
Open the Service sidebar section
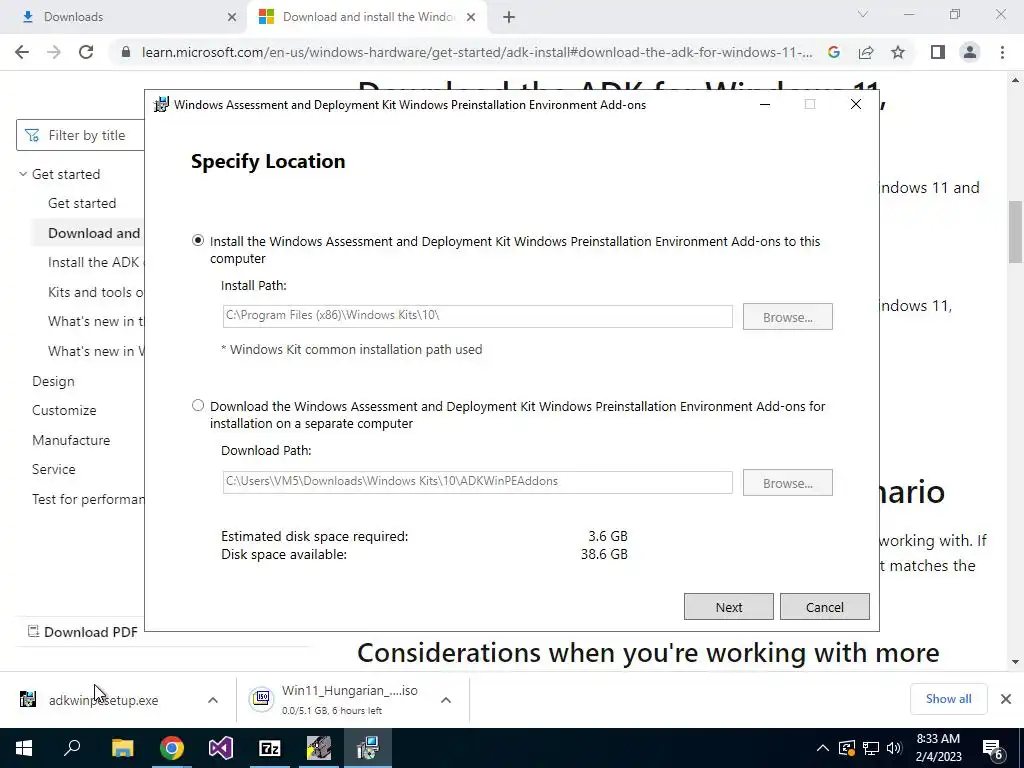click(54, 469)
